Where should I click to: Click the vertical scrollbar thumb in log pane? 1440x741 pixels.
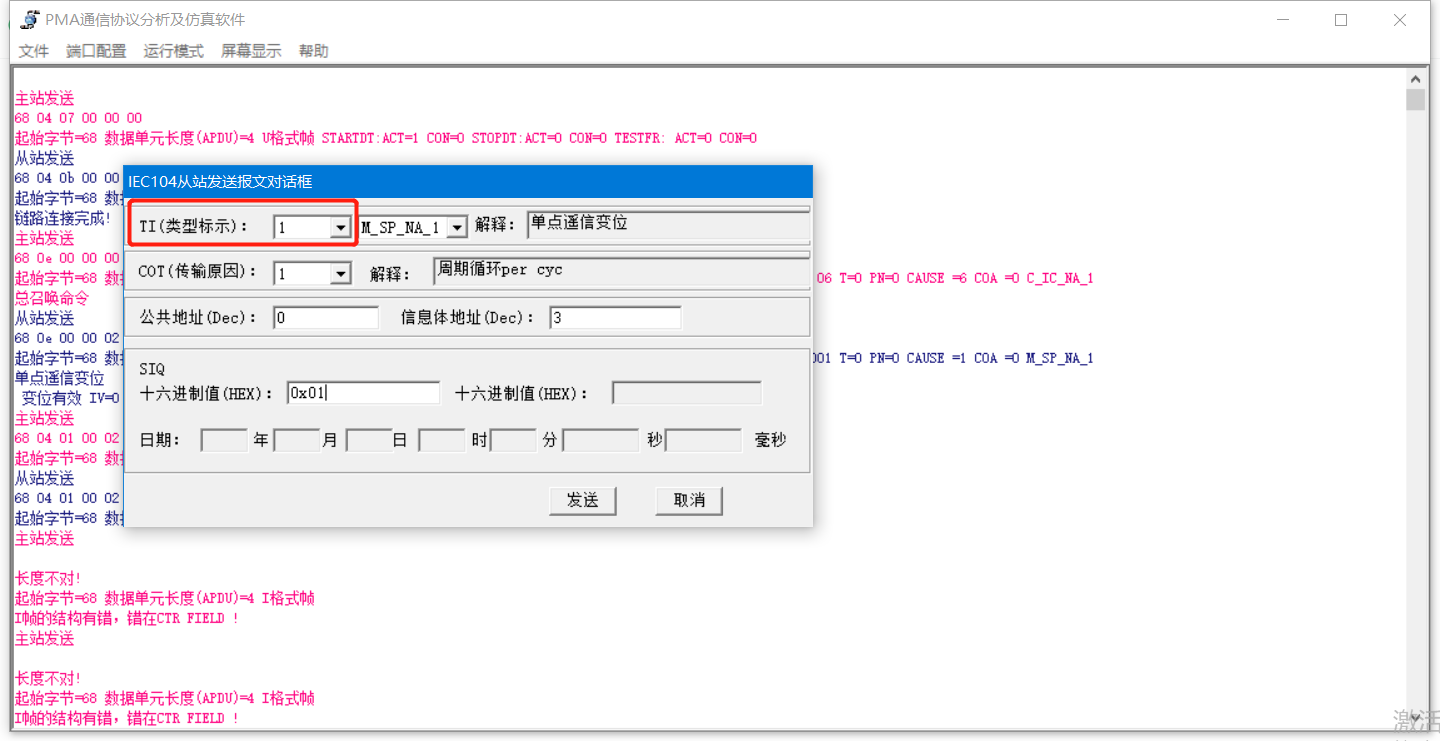coord(1415,100)
